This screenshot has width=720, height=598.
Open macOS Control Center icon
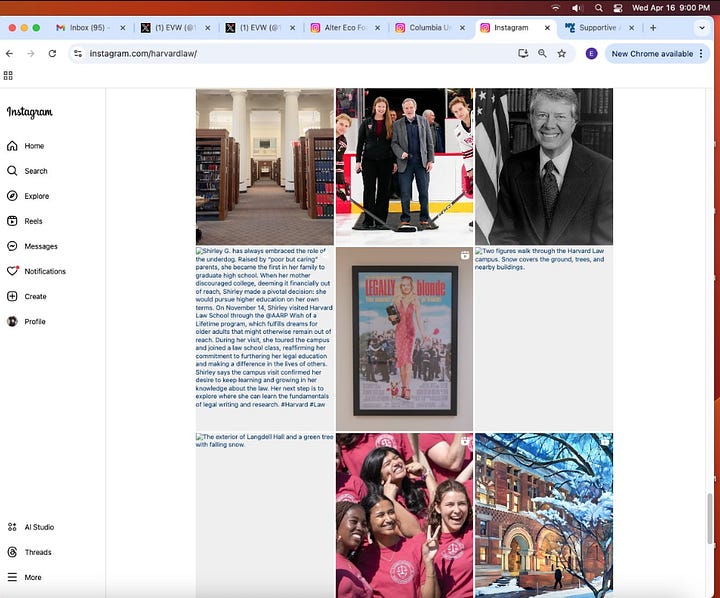tap(618, 7)
